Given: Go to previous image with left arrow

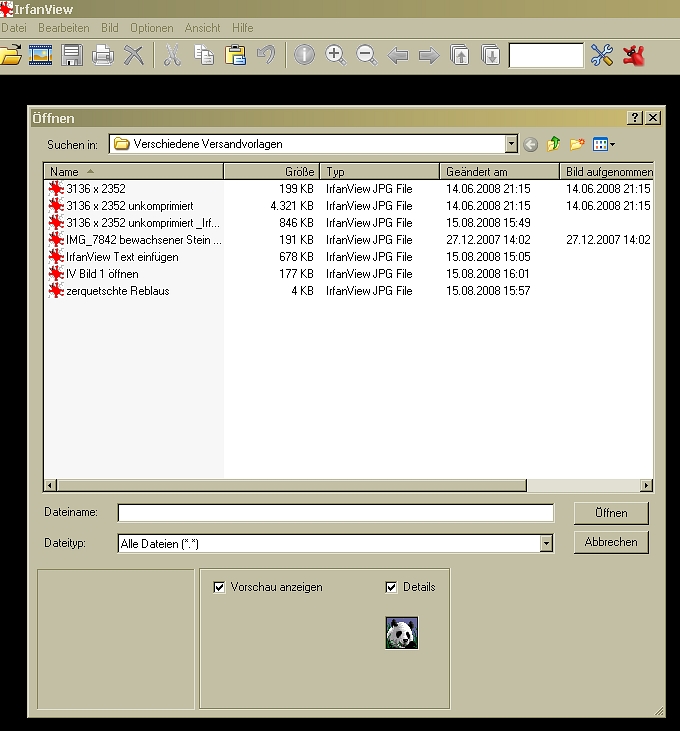Looking at the screenshot, I should [398, 55].
